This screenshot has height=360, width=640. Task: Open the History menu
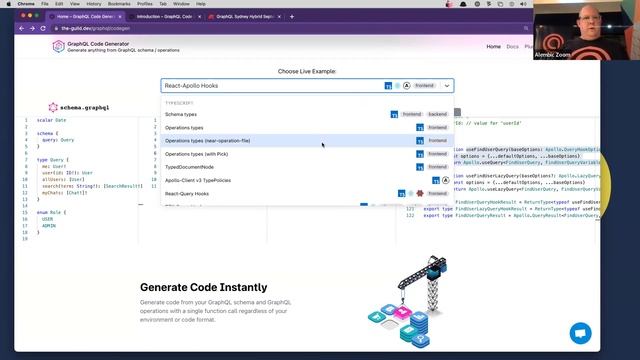93,4
